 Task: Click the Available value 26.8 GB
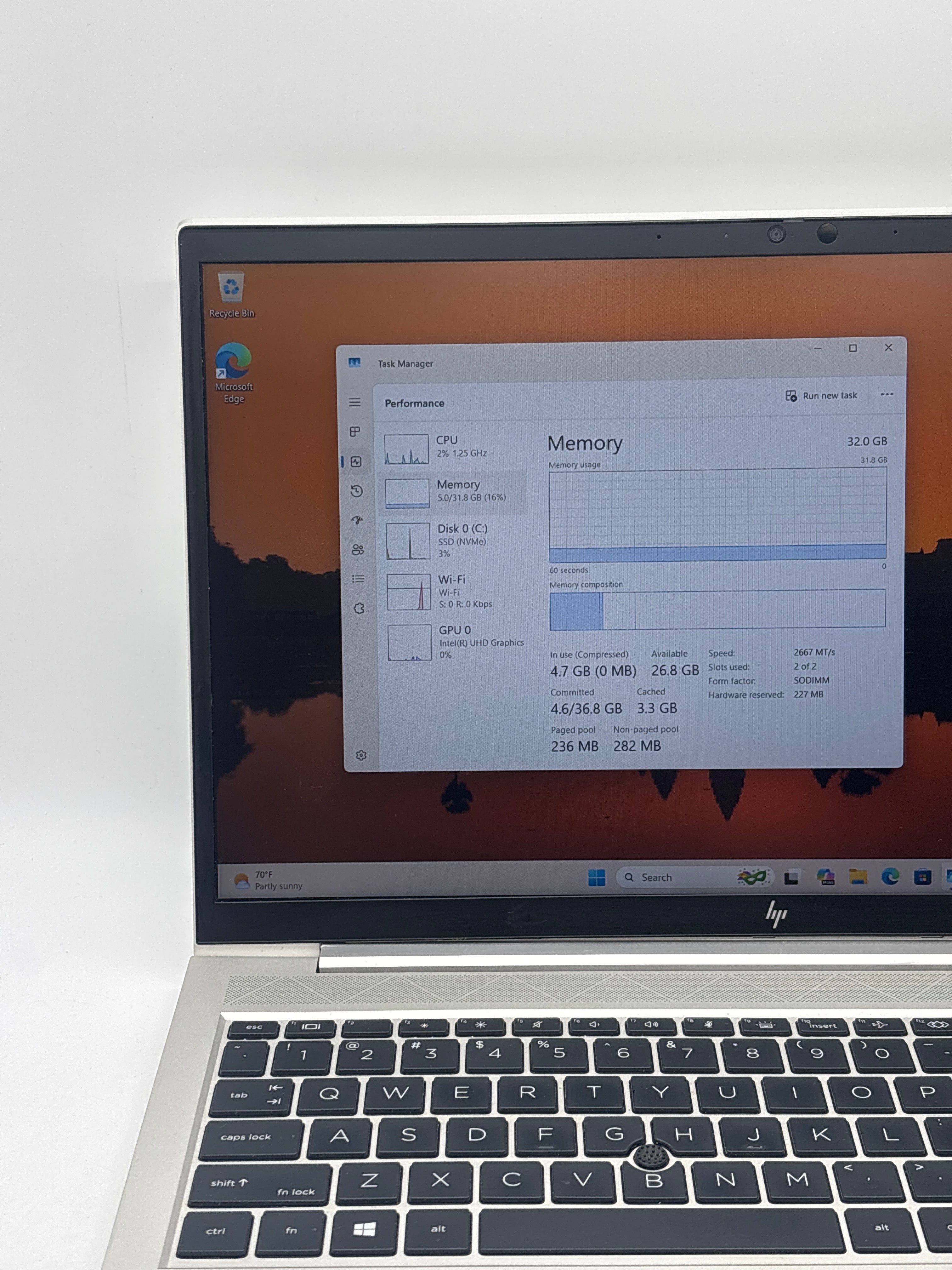coord(675,670)
